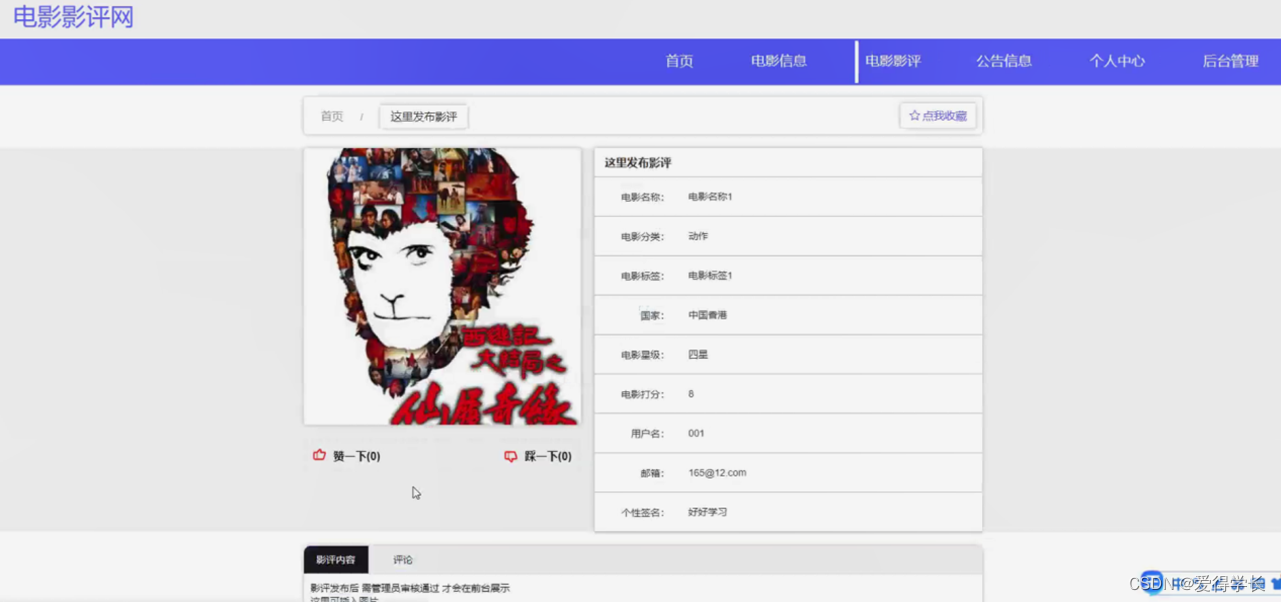Click the 电影打分: label

642,395
